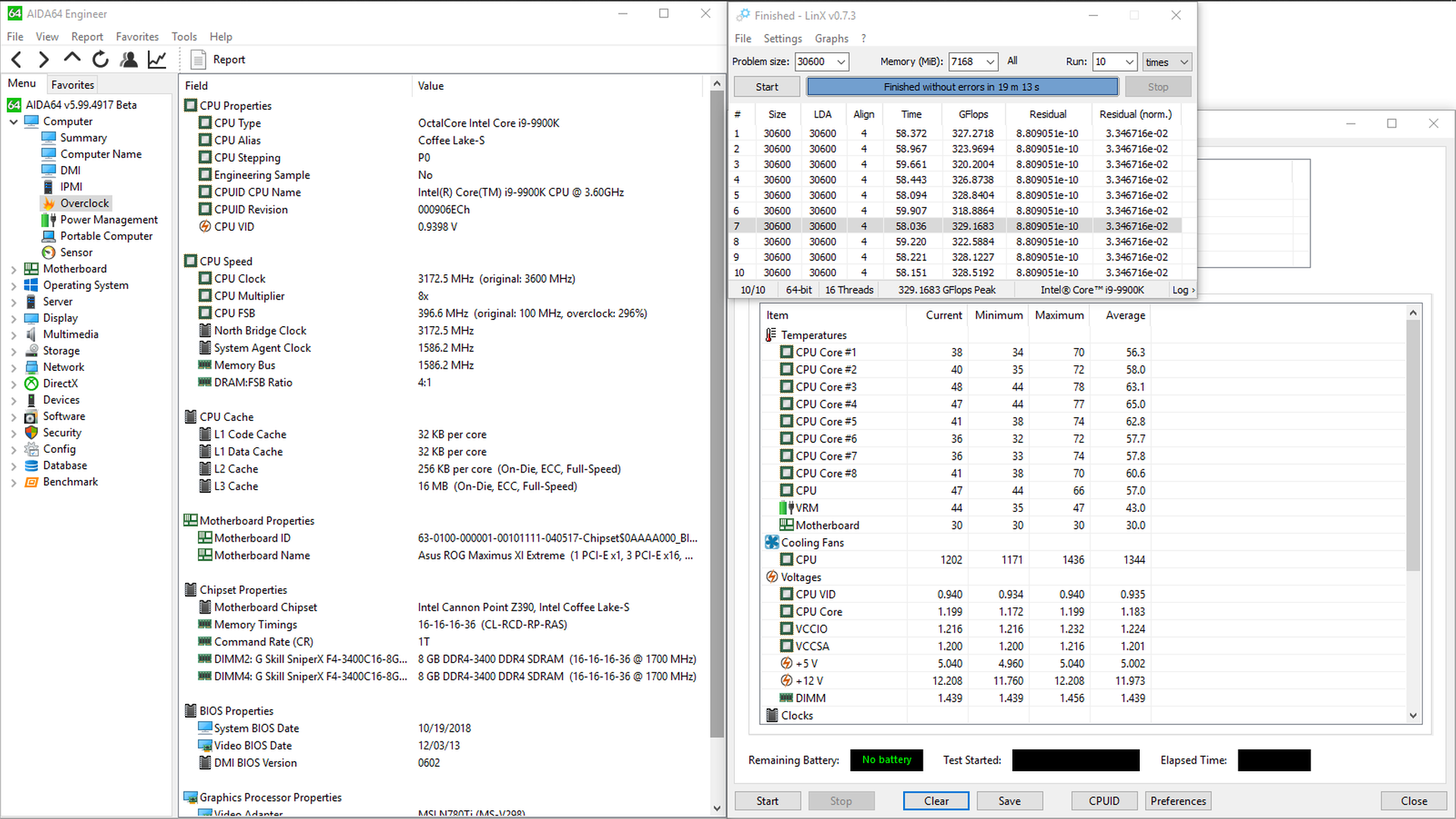1456x819 pixels.
Task: Click the Temperatures group icon
Action: (771, 334)
